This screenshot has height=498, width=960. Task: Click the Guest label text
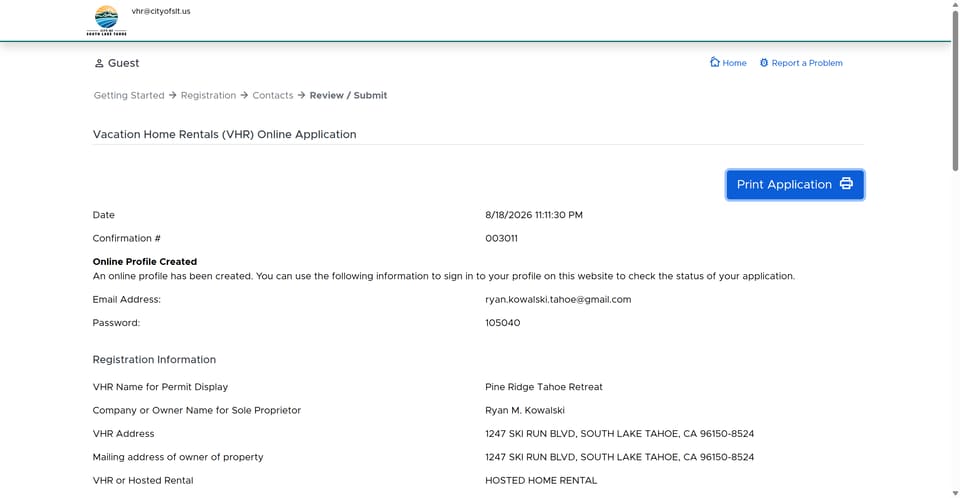point(123,63)
